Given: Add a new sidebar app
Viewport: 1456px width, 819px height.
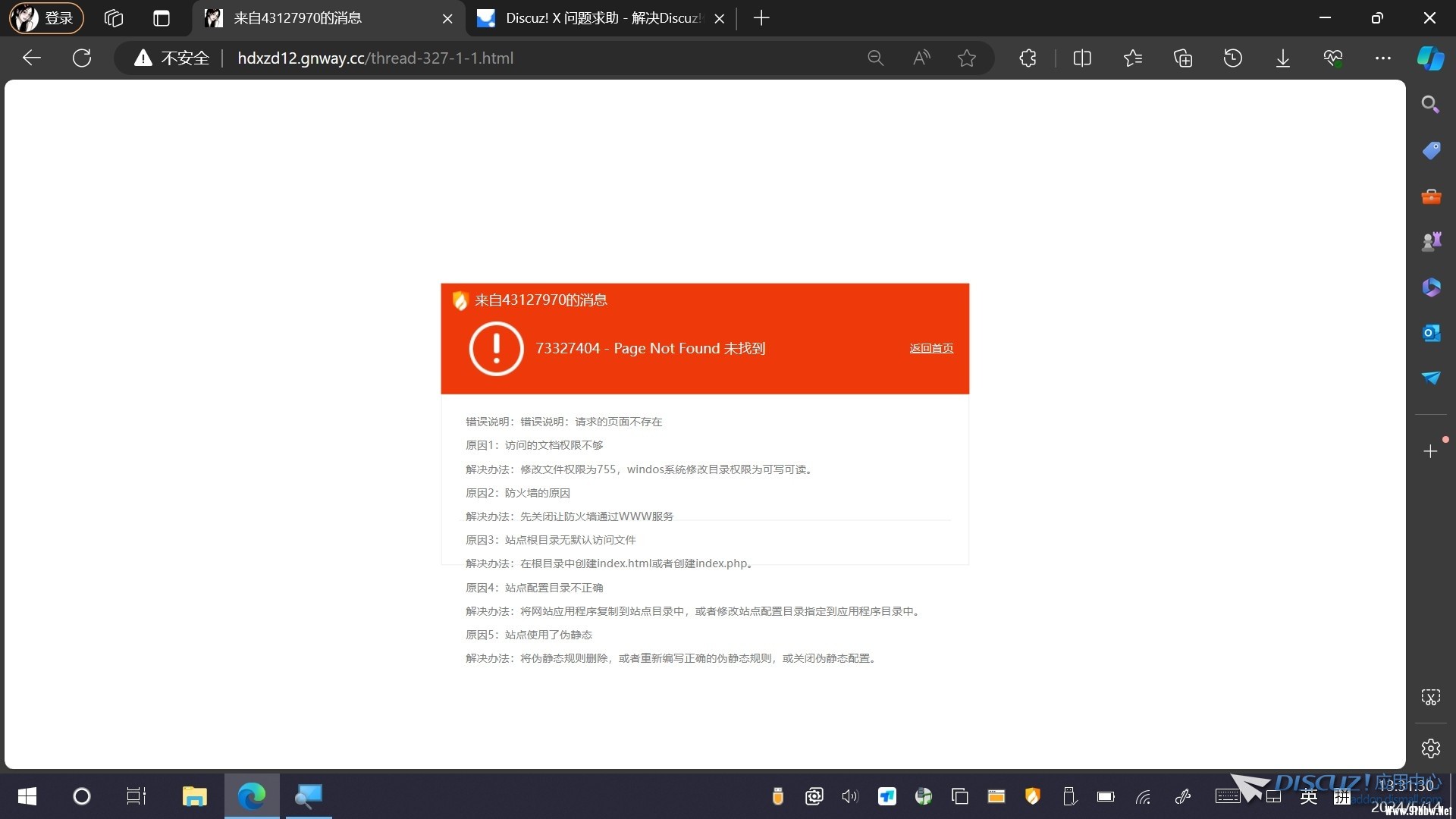Looking at the screenshot, I should click(1430, 451).
